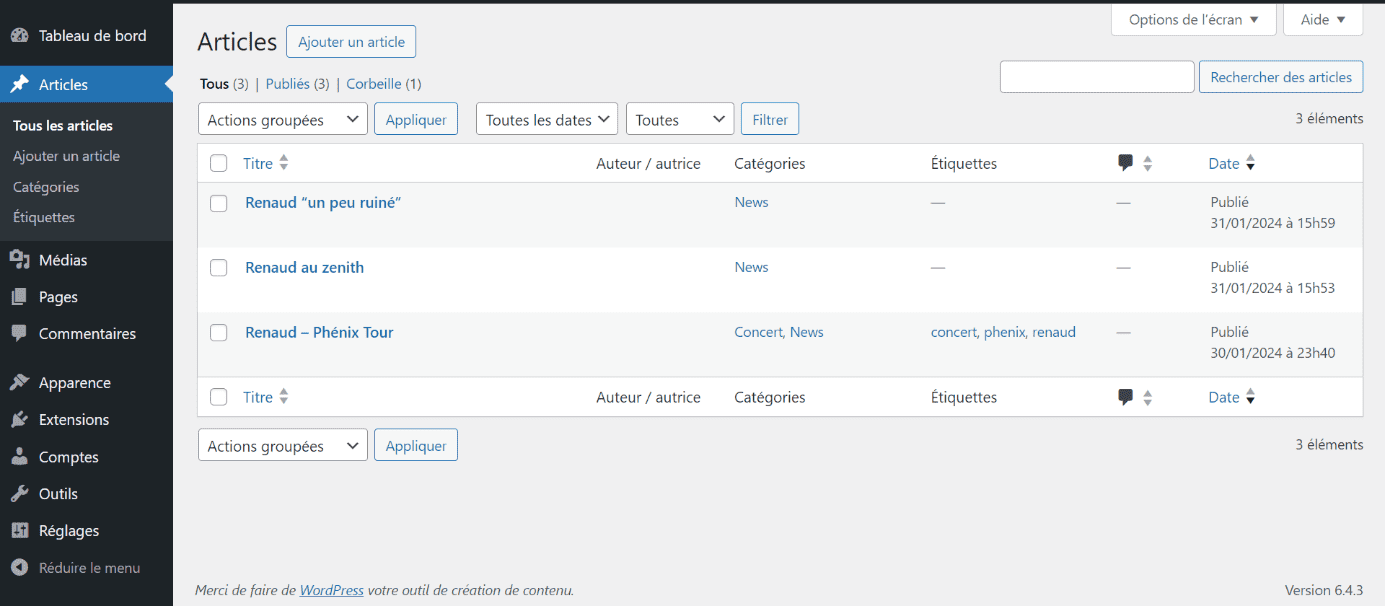Sort by Date using footer sort arrow
1385x606 pixels.
pyautogui.click(x=1250, y=397)
